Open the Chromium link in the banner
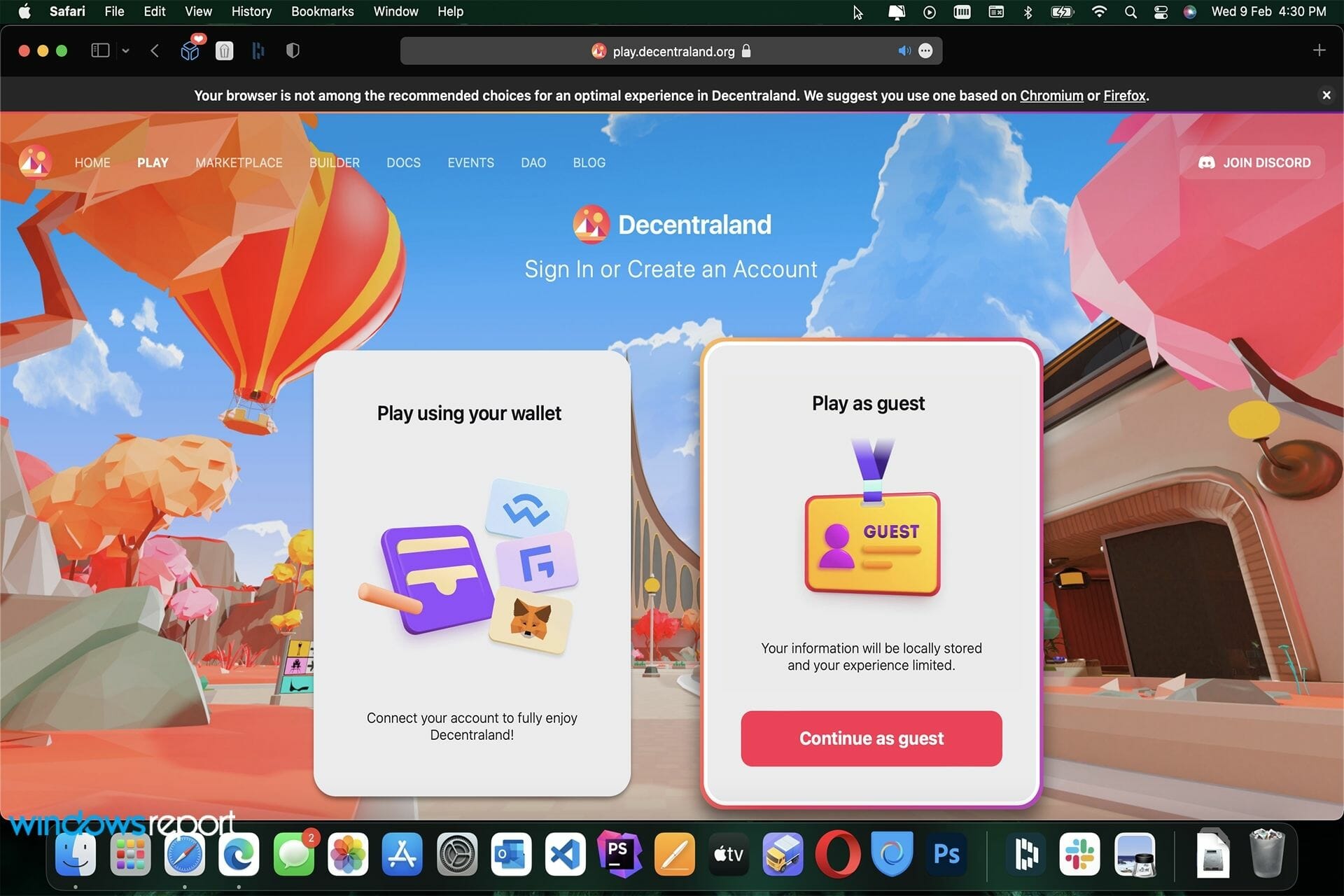The width and height of the screenshot is (1344, 896). click(1051, 95)
